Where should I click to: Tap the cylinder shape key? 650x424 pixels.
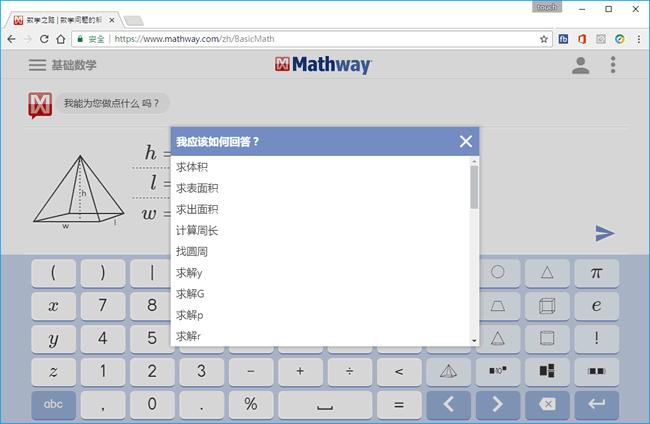pyautogui.click(x=547, y=339)
